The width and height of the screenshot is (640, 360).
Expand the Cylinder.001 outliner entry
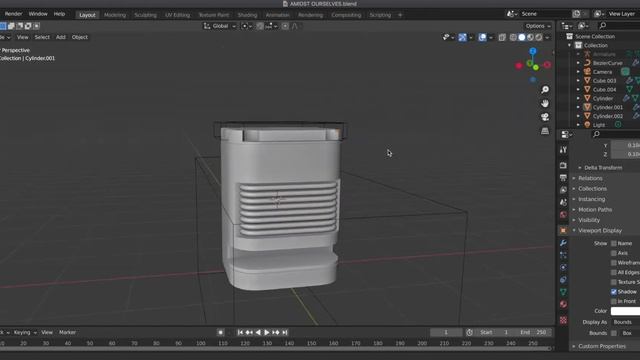click(x=578, y=107)
